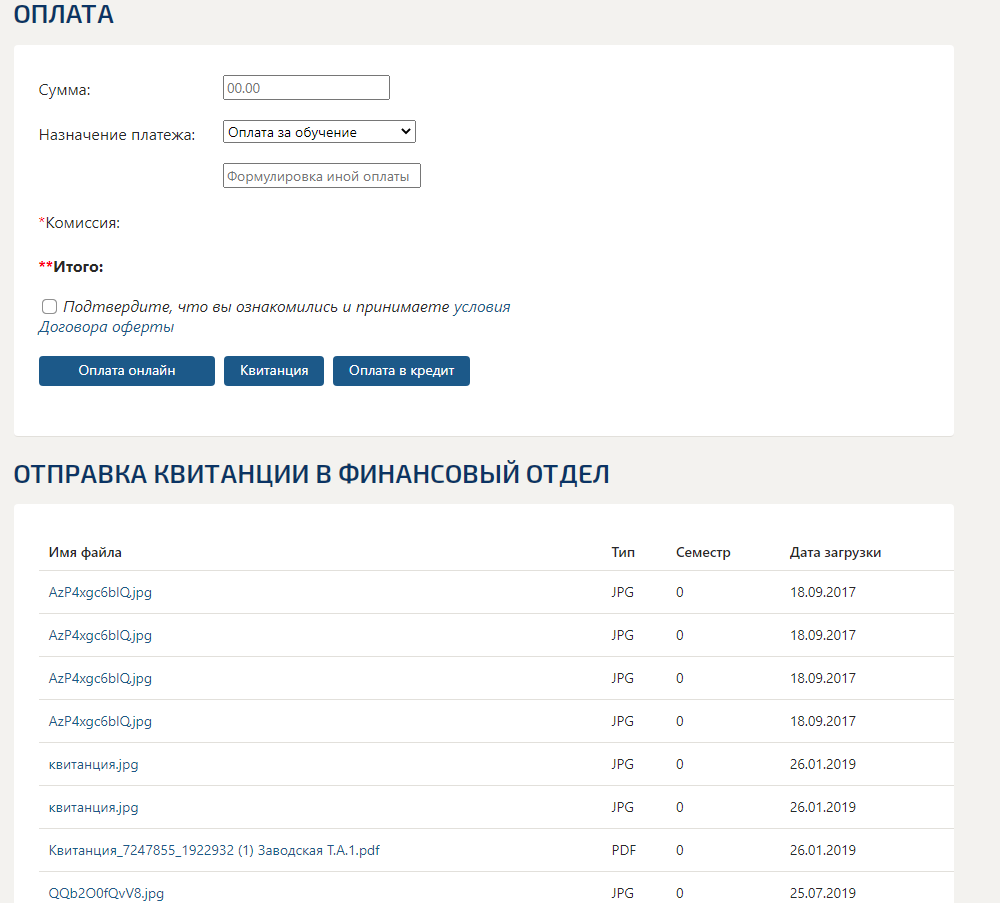Click the Дата загрузки column header

click(835, 552)
